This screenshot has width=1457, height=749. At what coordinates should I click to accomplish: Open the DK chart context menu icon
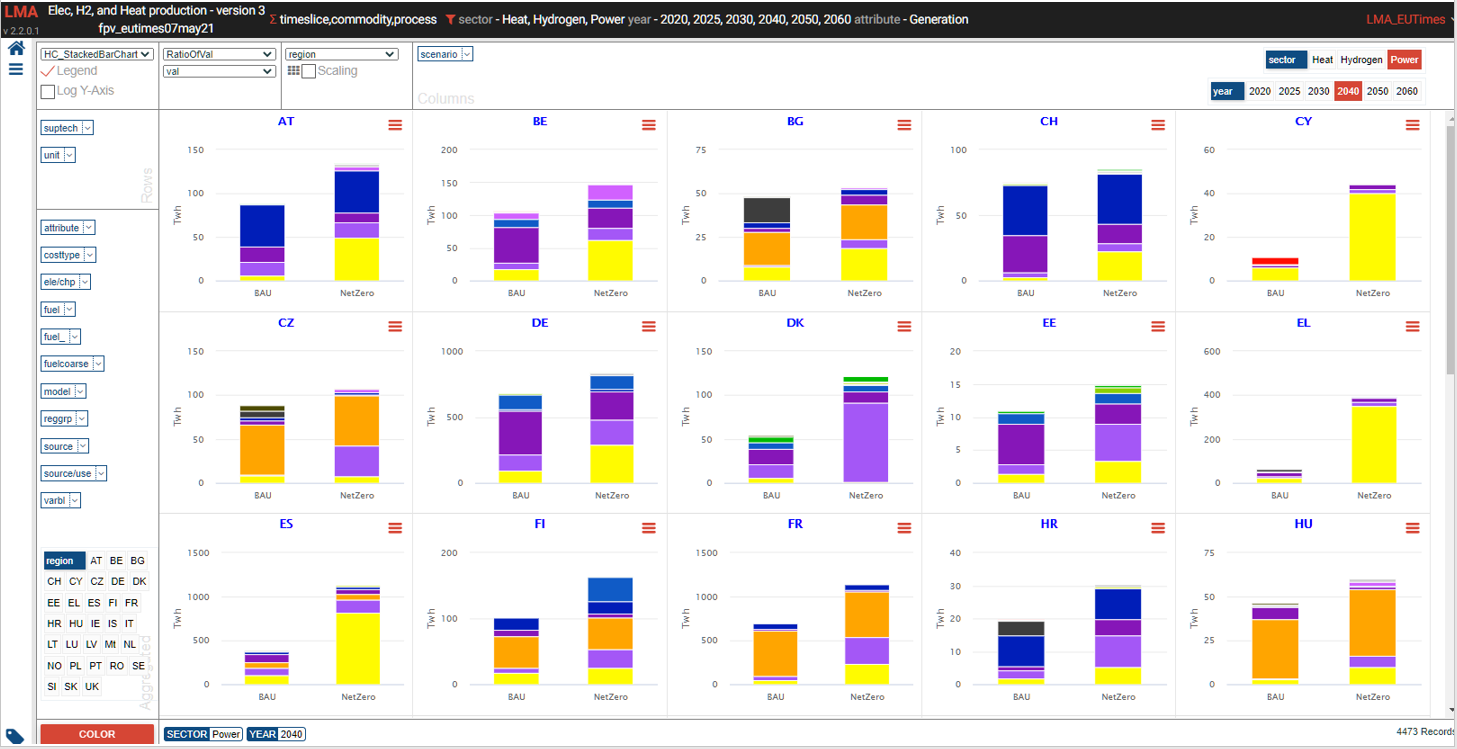click(904, 326)
